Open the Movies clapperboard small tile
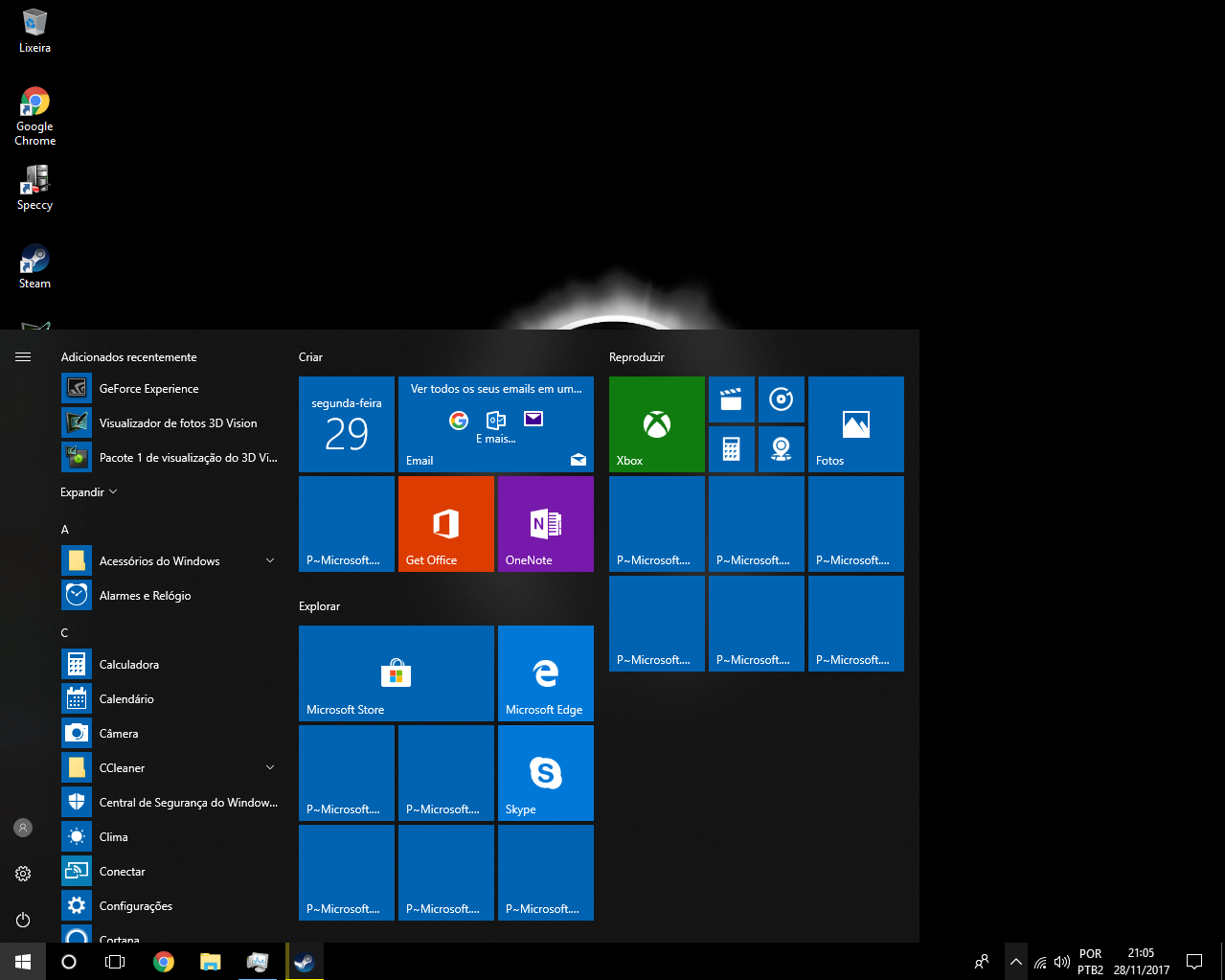 point(732,399)
